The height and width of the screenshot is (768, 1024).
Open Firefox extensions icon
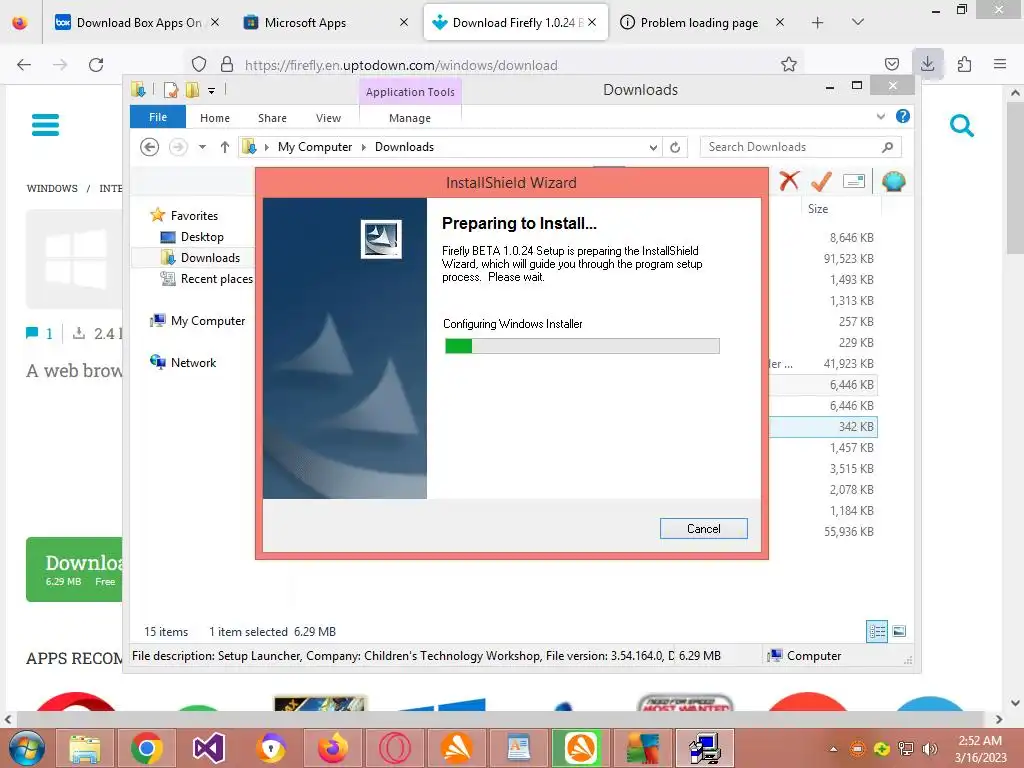click(x=964, y=64)
